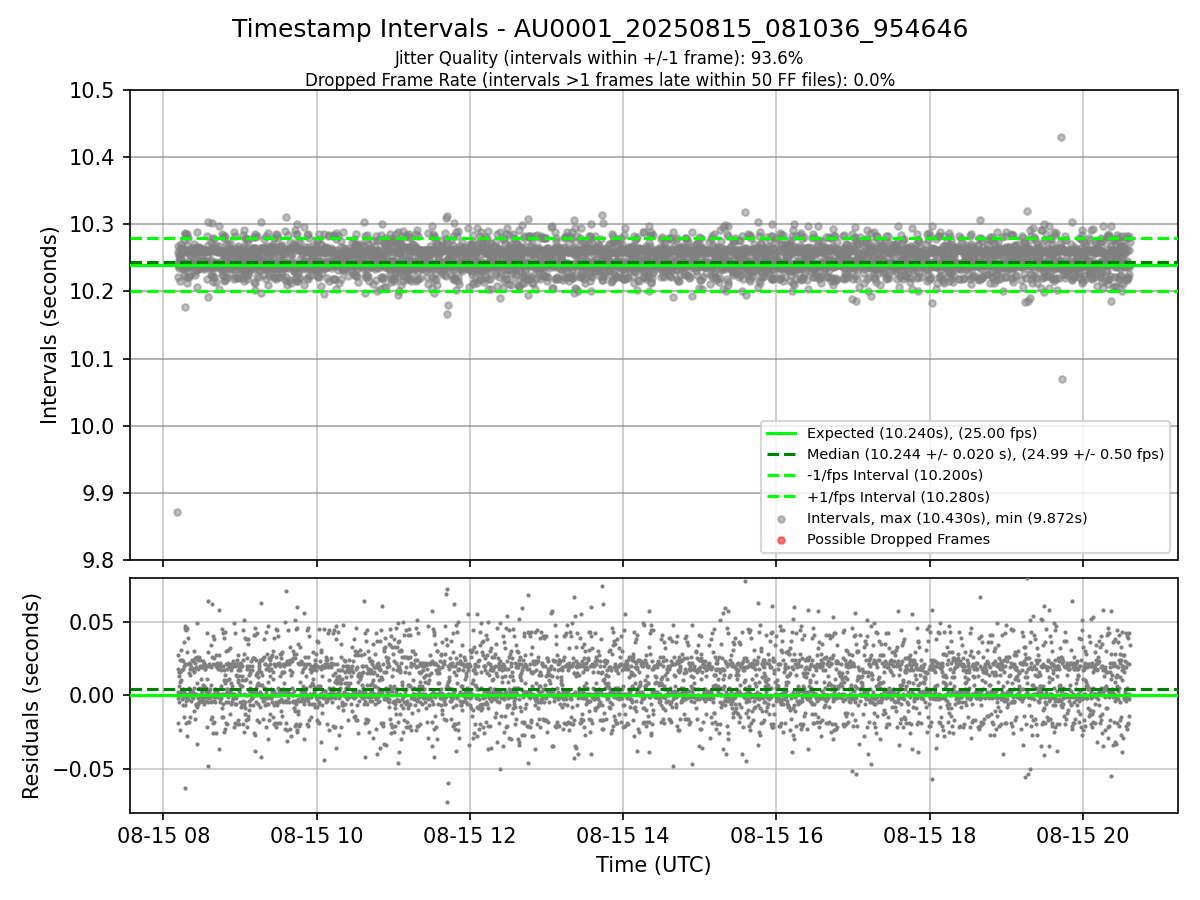Click the "Jitter Quality" 93.6% subtitle line
1200x900 pixels.
click(599, 58)
